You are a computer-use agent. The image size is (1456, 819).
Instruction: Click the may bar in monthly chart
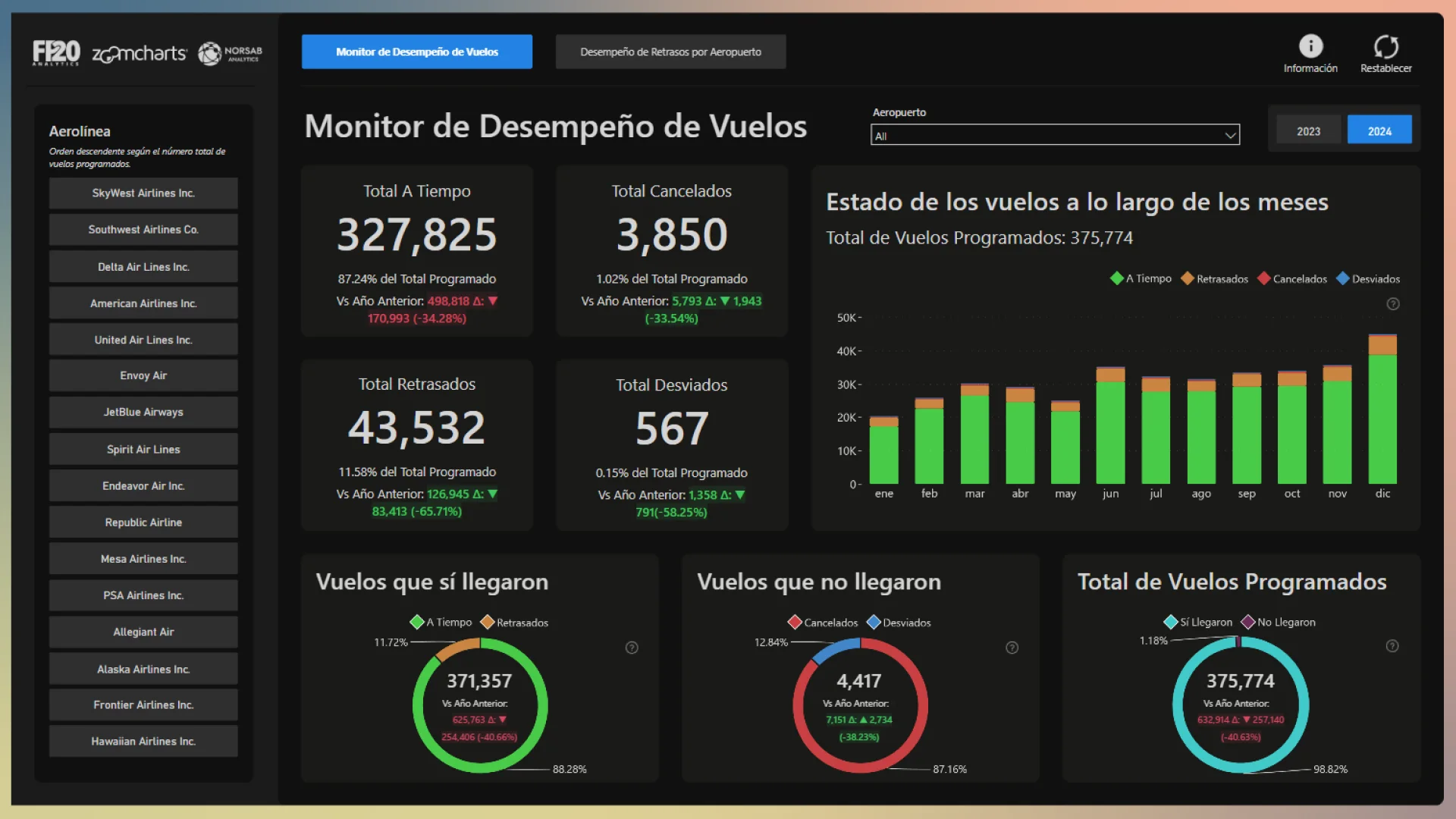click(1065, 443)
